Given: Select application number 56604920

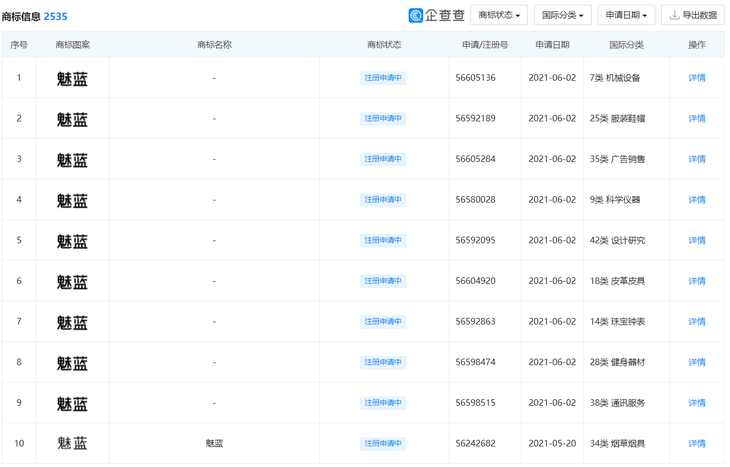Looking at the screenshot, I should (476, 281).
